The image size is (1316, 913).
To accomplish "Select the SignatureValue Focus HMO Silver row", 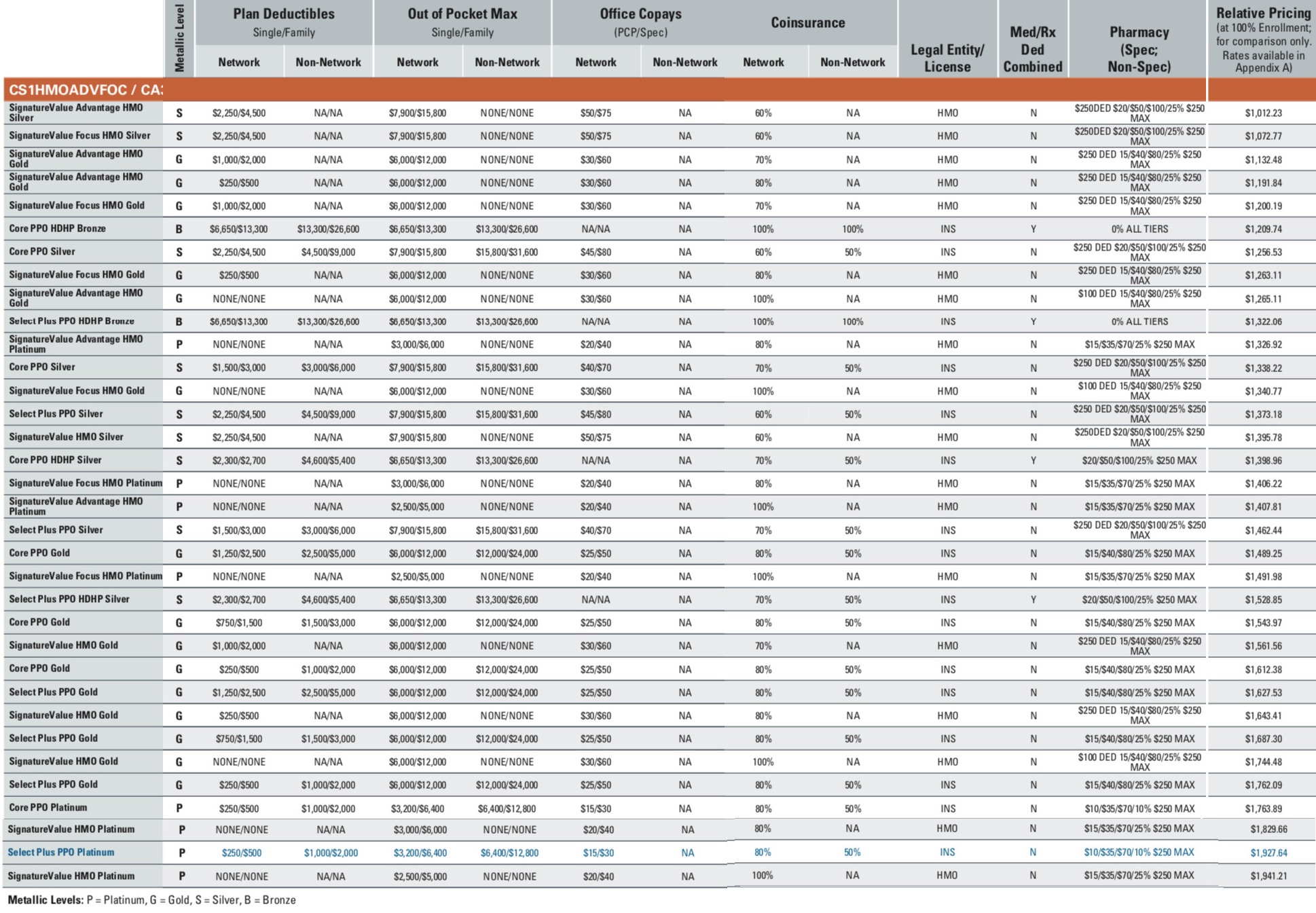I will [x=79, y=136].
